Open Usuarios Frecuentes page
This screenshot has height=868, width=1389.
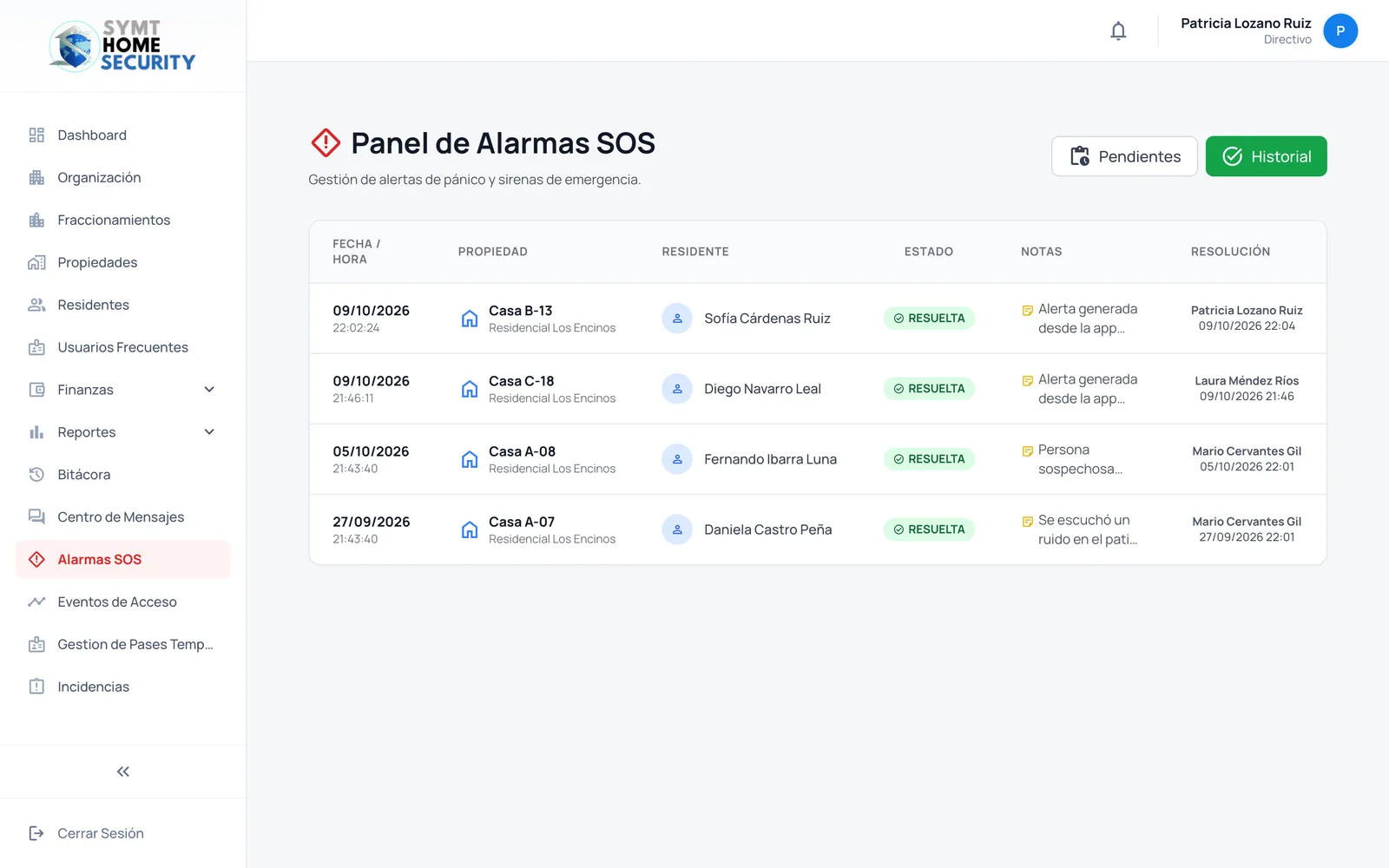click(x=123, y=347)
